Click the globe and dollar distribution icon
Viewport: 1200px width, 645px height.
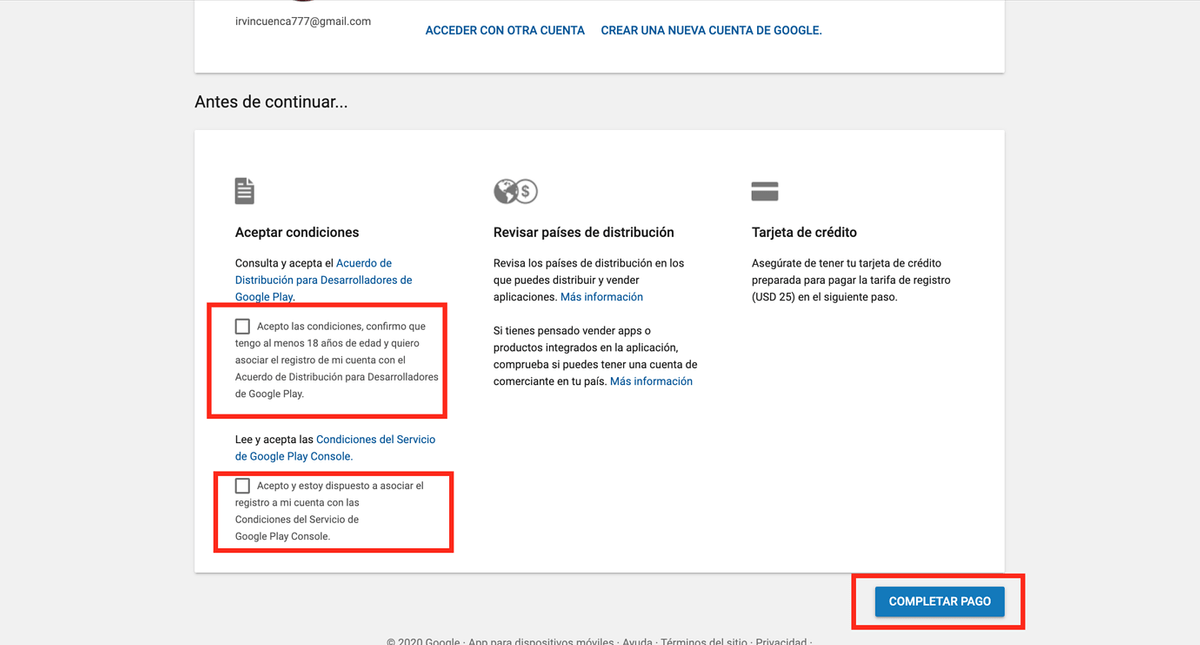(x=515, y=191)
